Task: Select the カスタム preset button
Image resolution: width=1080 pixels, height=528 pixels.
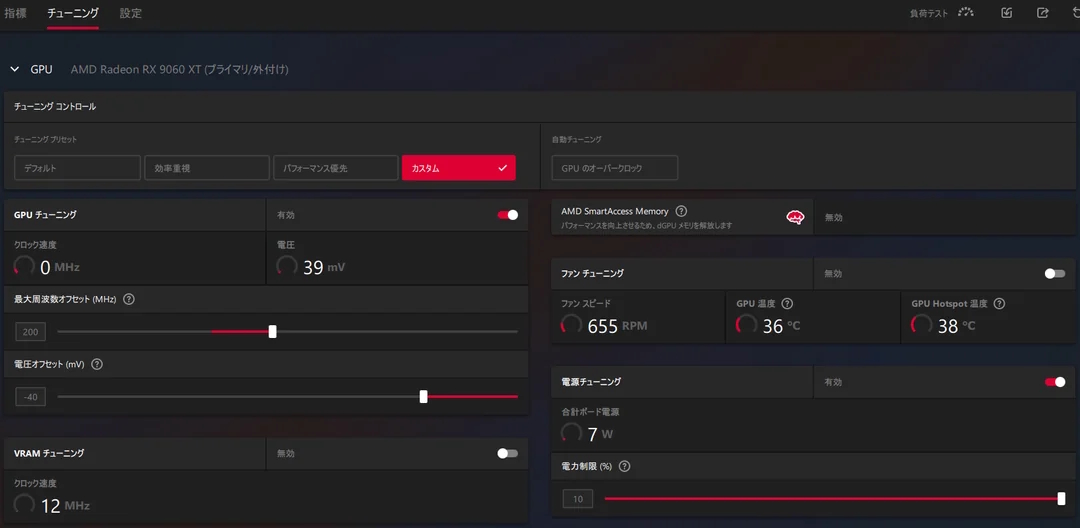Action: point(459,168)
